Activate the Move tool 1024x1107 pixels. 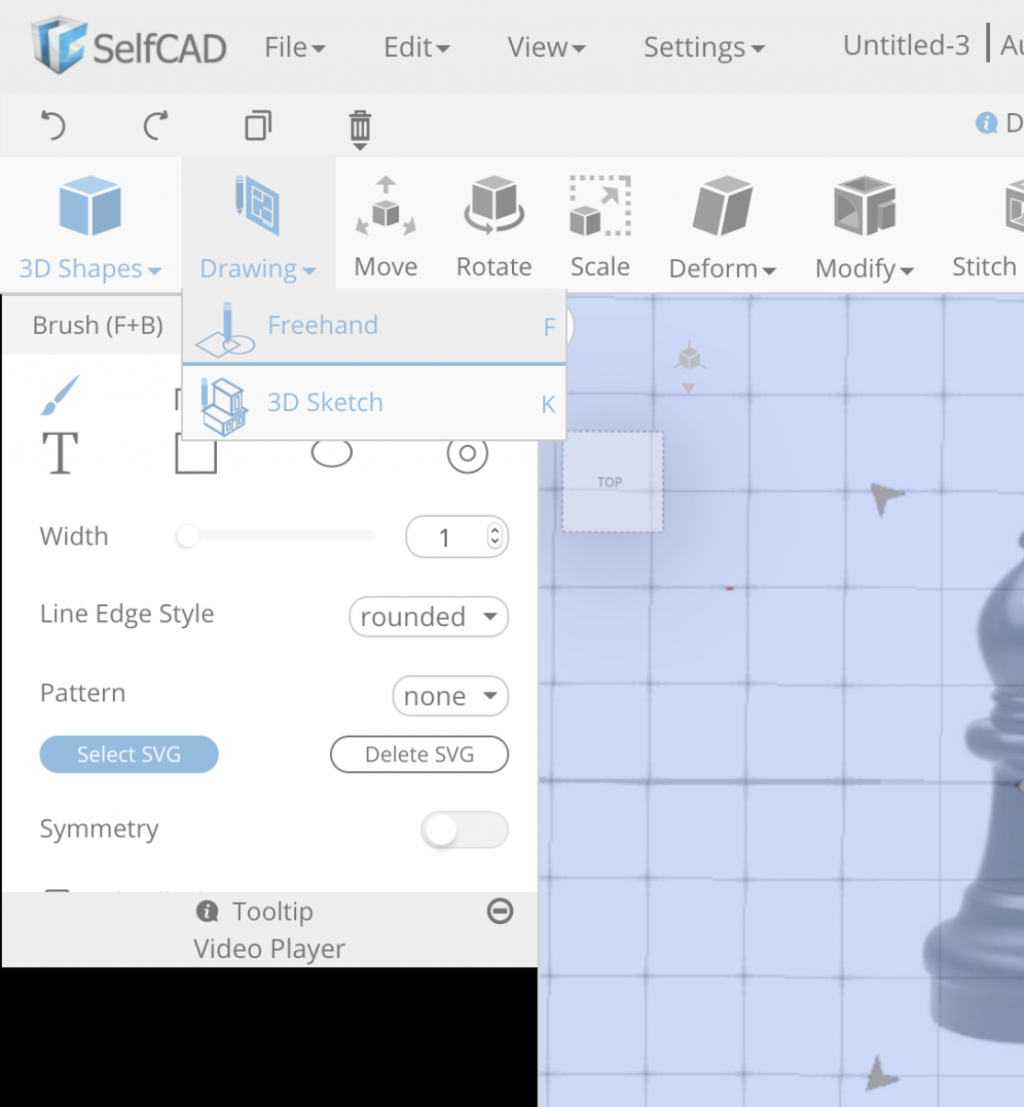point(385,225)
